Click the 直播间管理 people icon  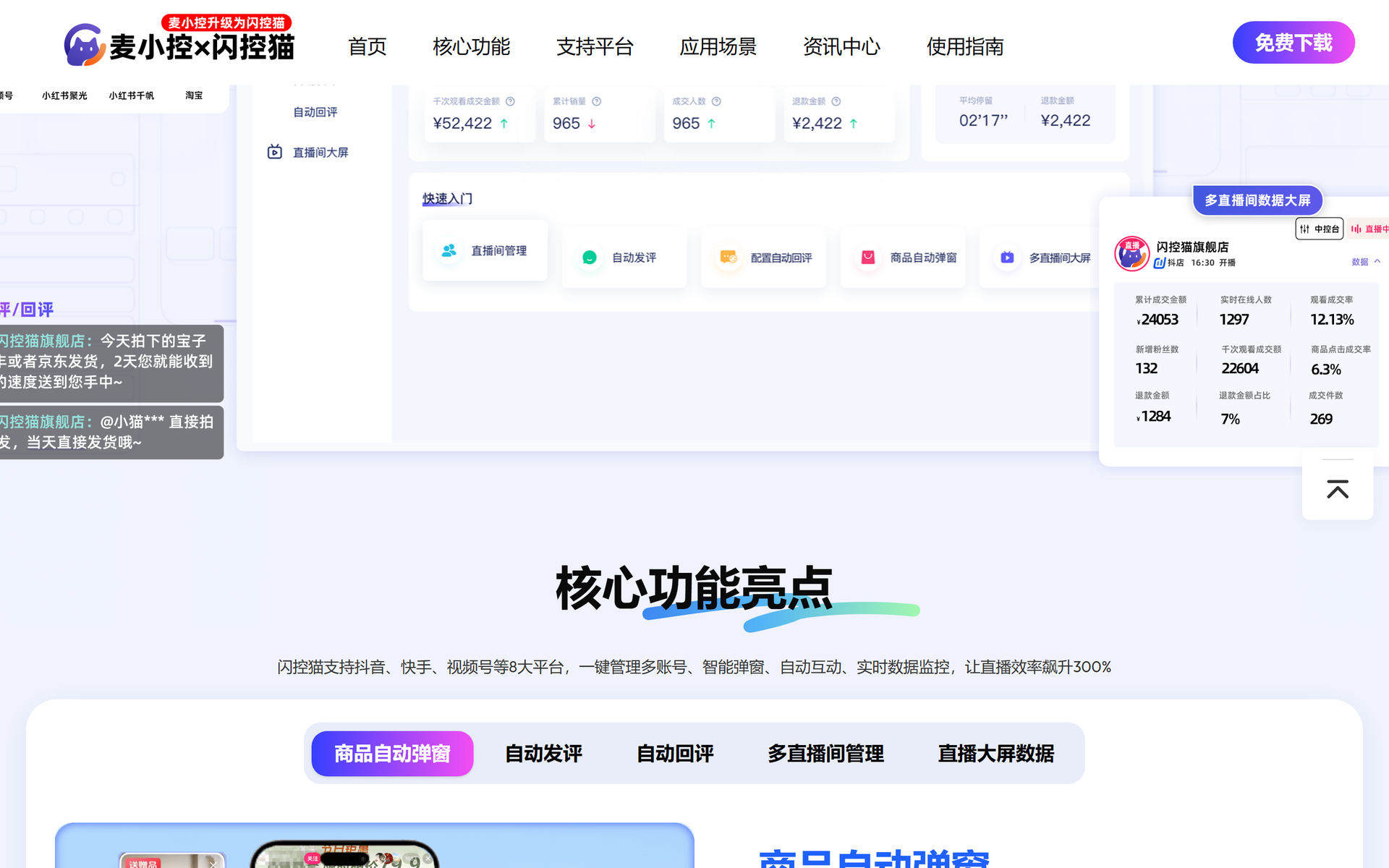449,250
